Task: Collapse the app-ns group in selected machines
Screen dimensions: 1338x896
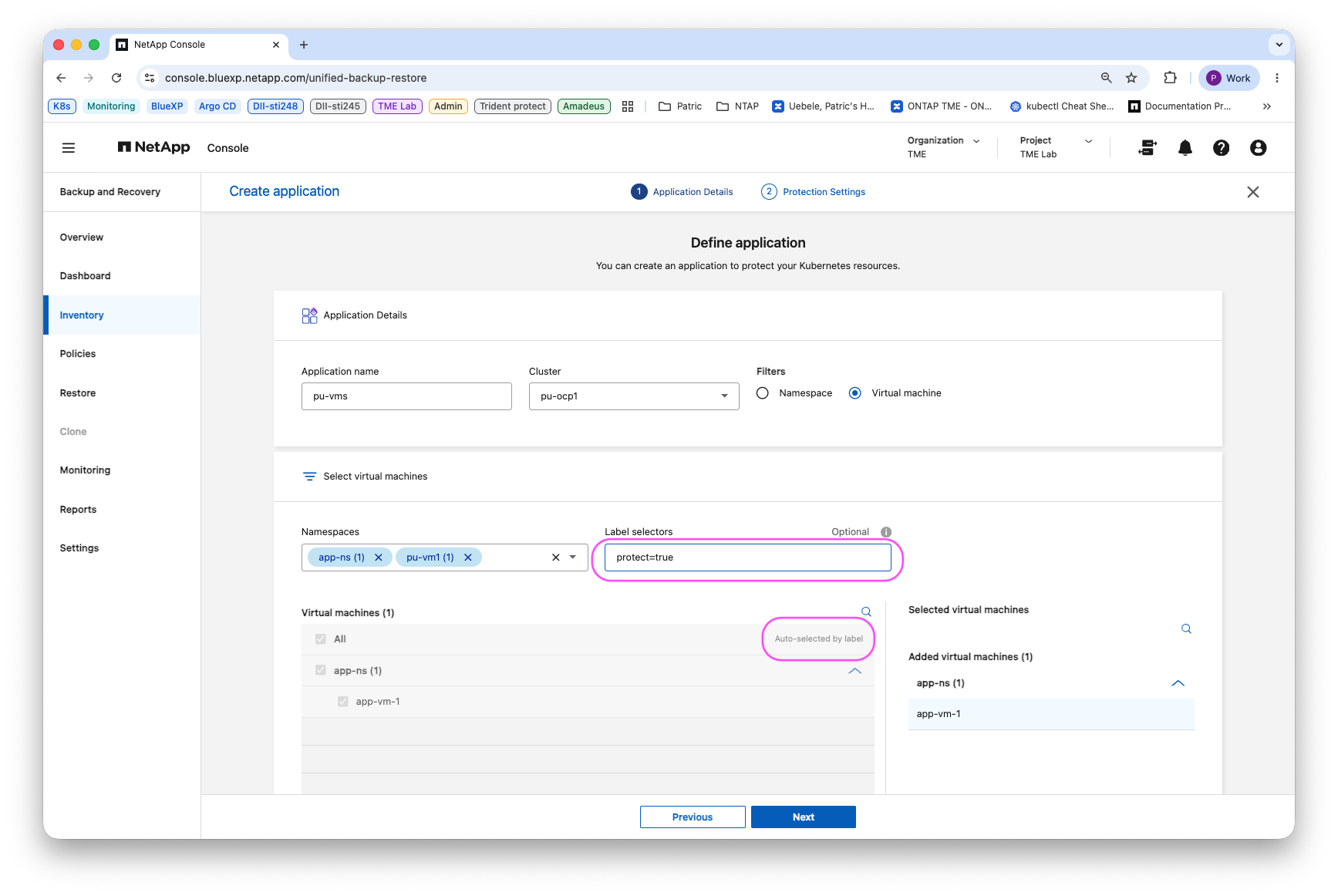Action: (1178, 683)
